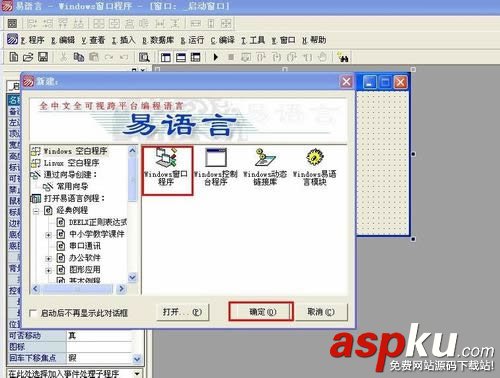Click the second window layout toolbar icon

pyautogui.click(x=181, y=57)
